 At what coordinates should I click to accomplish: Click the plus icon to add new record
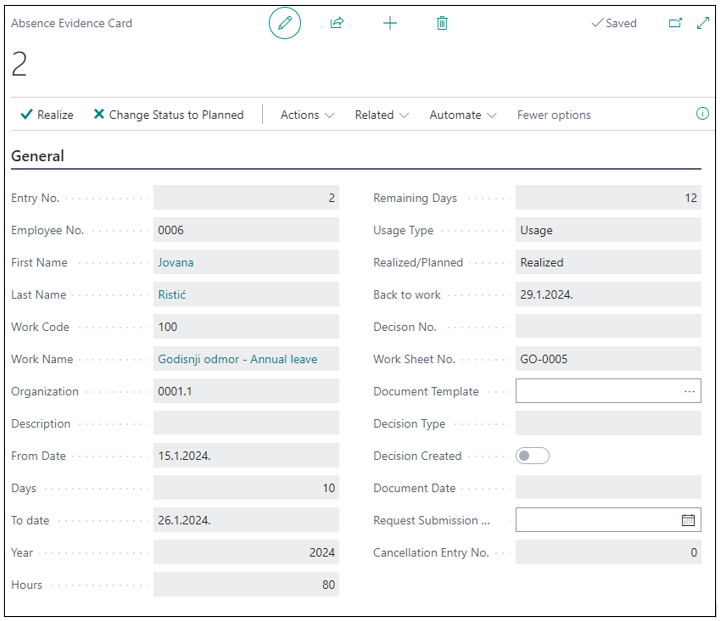tap(390, 23)
